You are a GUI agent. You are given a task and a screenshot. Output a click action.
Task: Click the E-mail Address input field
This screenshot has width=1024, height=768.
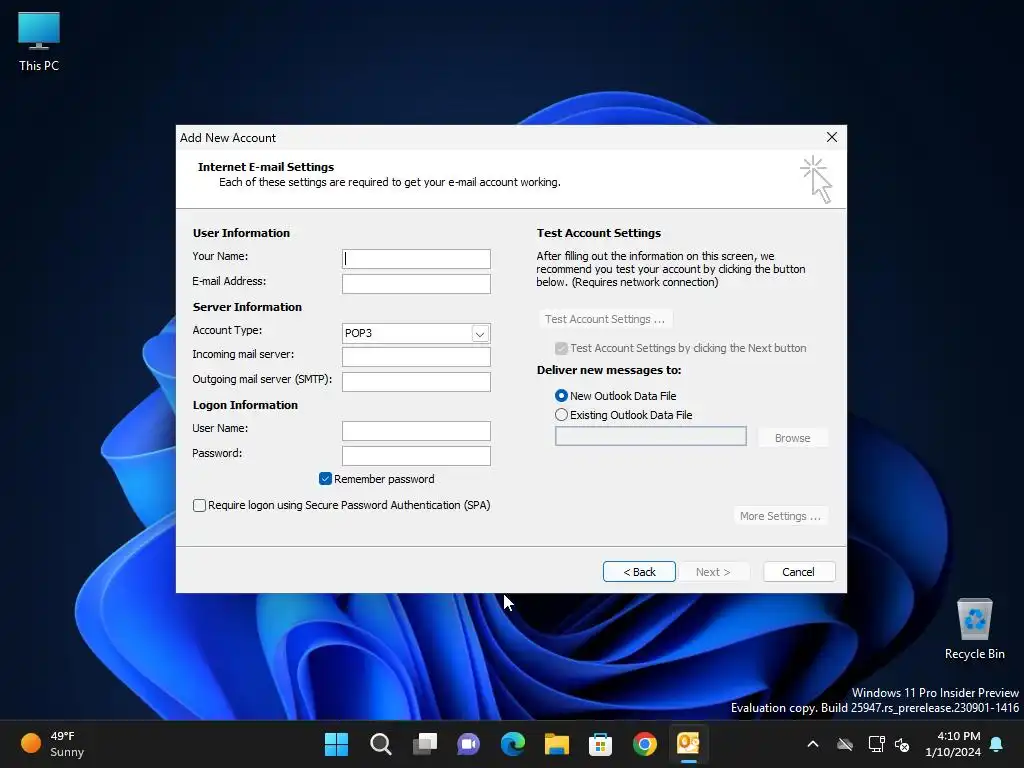point(416,283)
